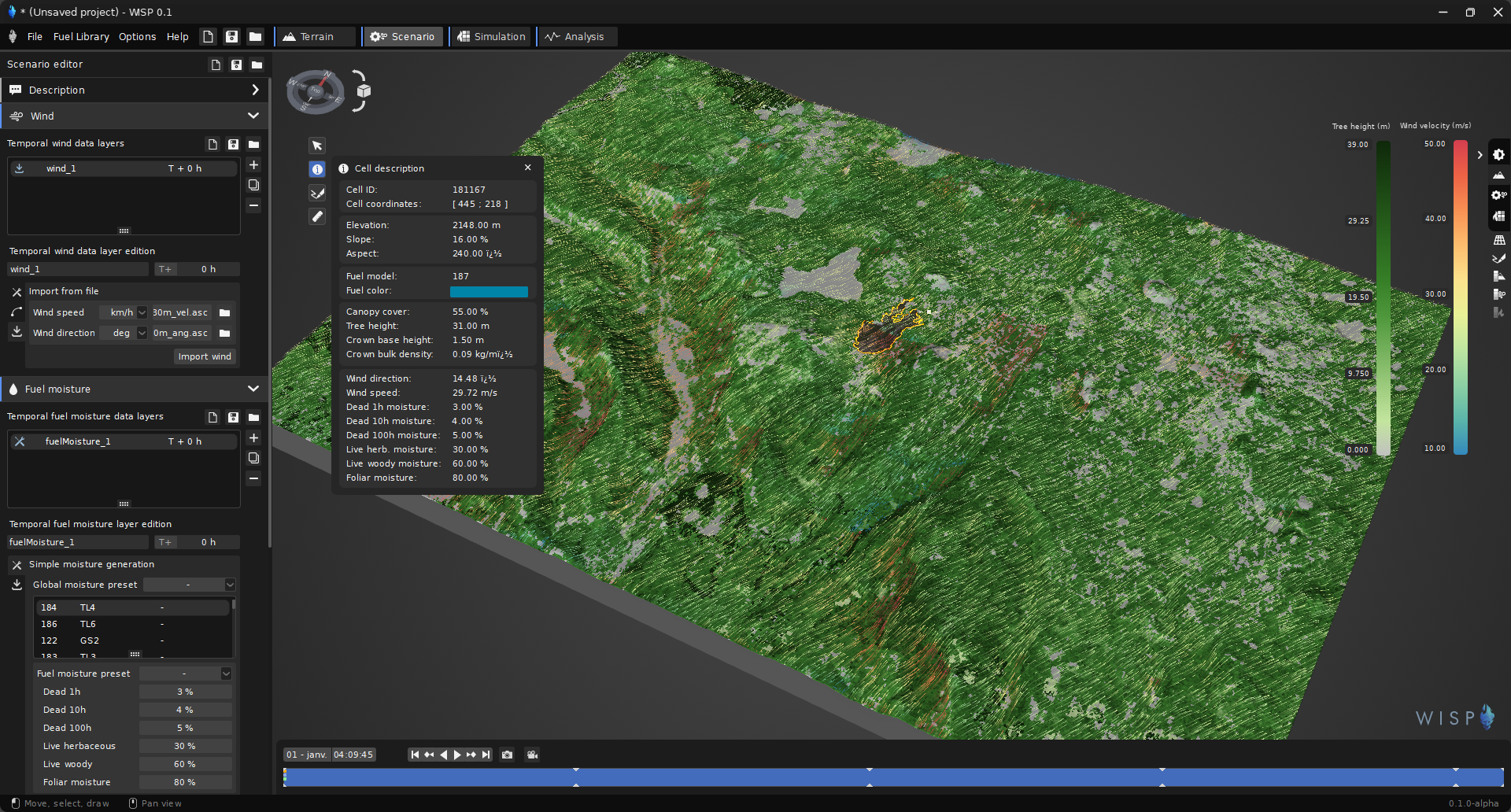The image size is (1511, 812).
Task: Open the Fuel Library menu
Action: coord(81,37)
